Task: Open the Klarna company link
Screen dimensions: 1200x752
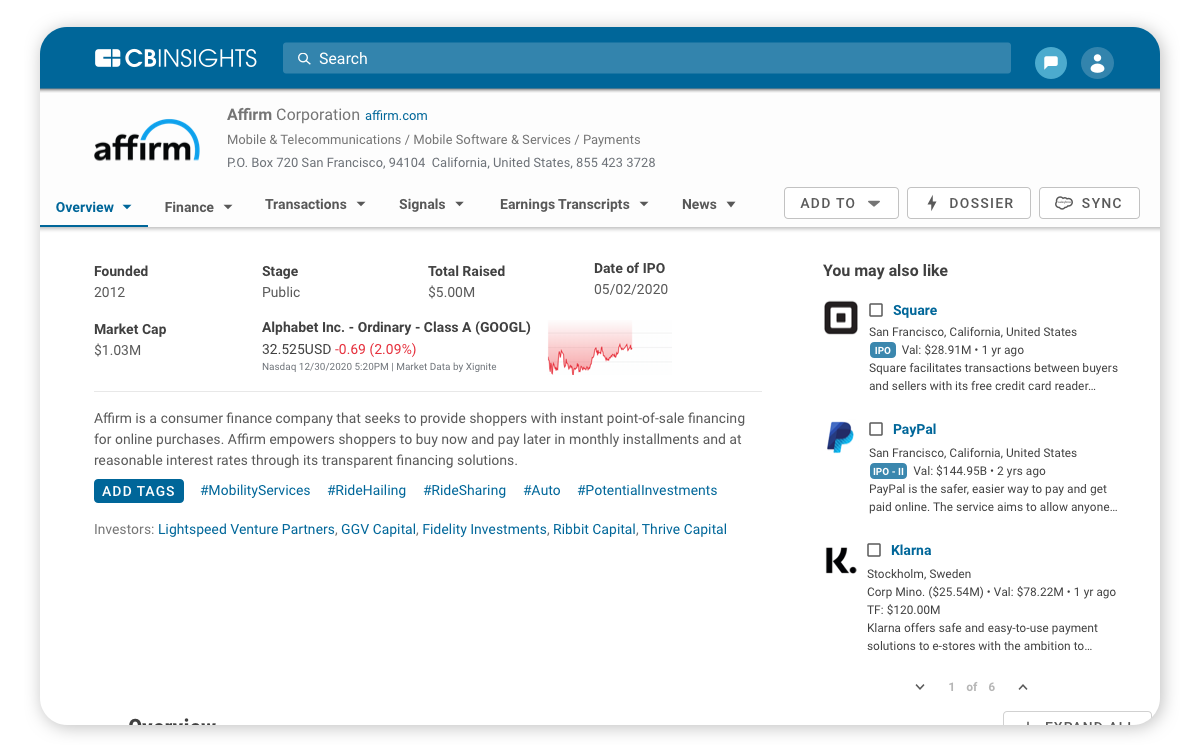Action: point(911,550)
